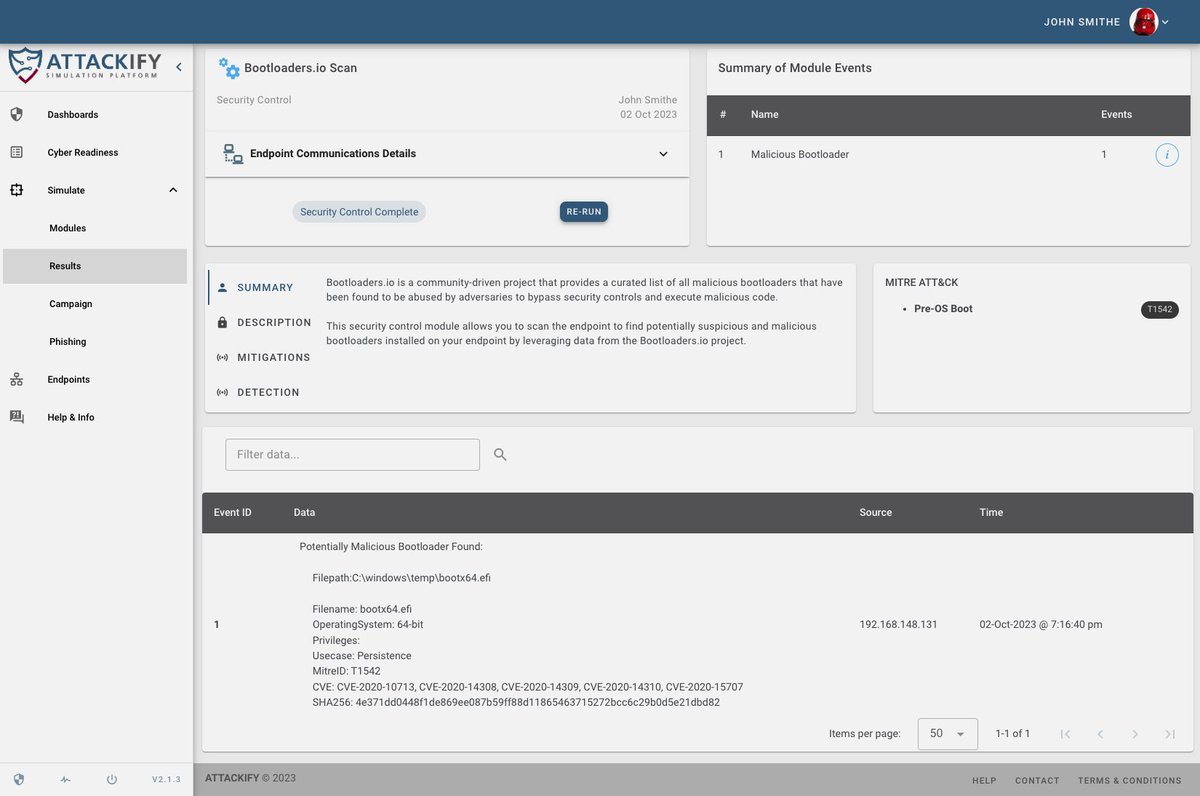The image size is (1200, 796).
Task: Click the gears icon beside Bootloaders.io Scan
Action: (229, 68)
